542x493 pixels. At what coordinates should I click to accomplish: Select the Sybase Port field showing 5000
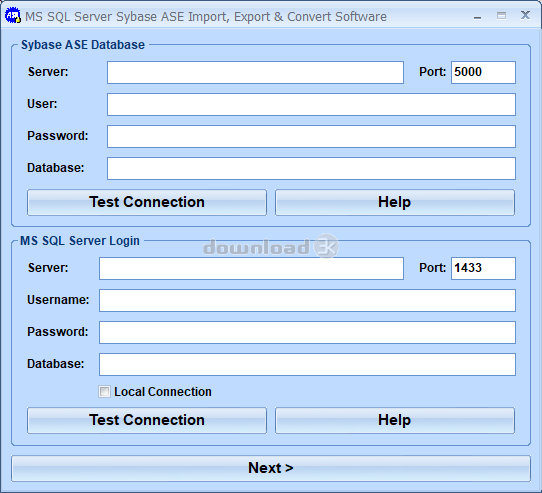[483, 73]
